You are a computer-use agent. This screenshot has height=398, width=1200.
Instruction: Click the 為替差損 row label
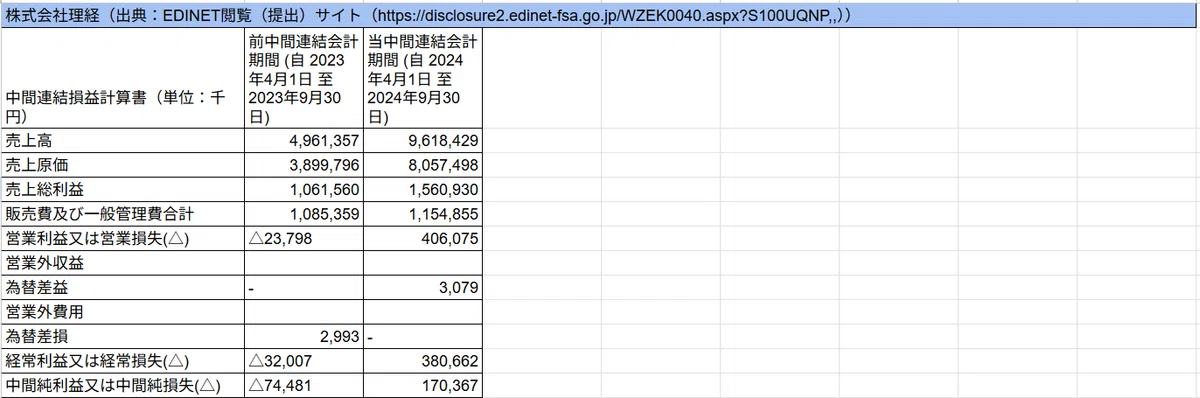123,337
